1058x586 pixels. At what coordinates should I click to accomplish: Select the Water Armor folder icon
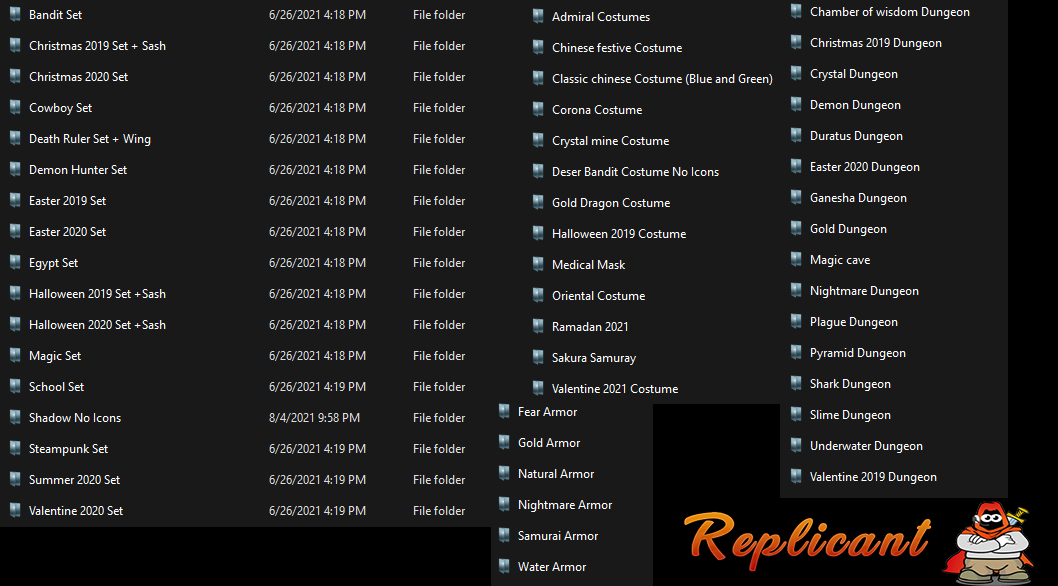point(504,566)
